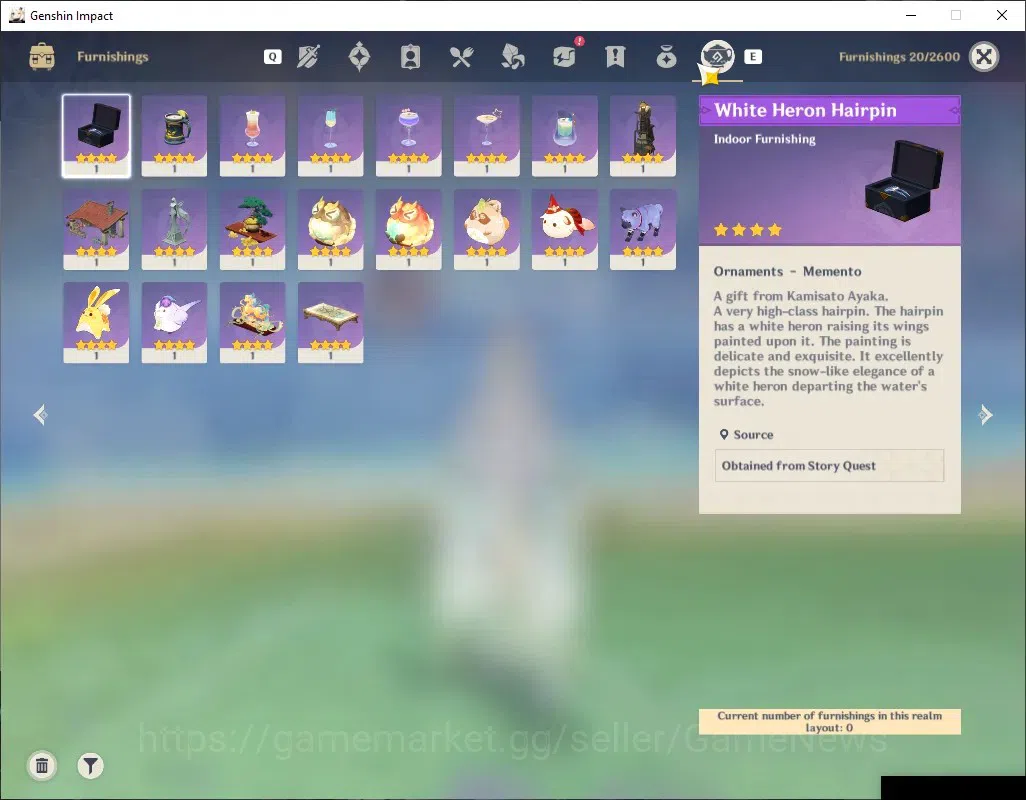Select the purple sheep furnishing item
Image resolution: width=1026 pixels, height=800 pixels.
coord(643,230)
